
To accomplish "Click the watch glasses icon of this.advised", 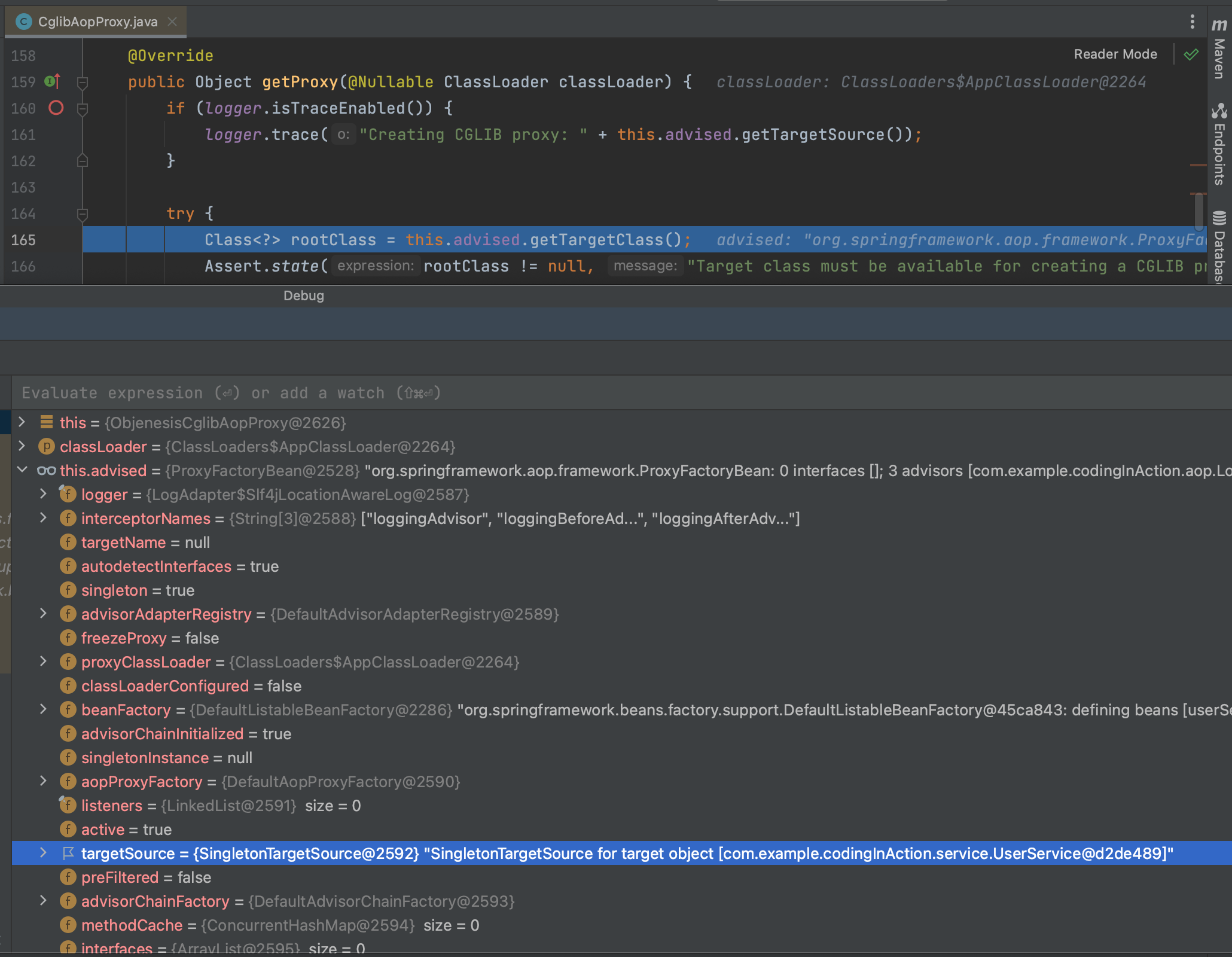I will (47, 471).
